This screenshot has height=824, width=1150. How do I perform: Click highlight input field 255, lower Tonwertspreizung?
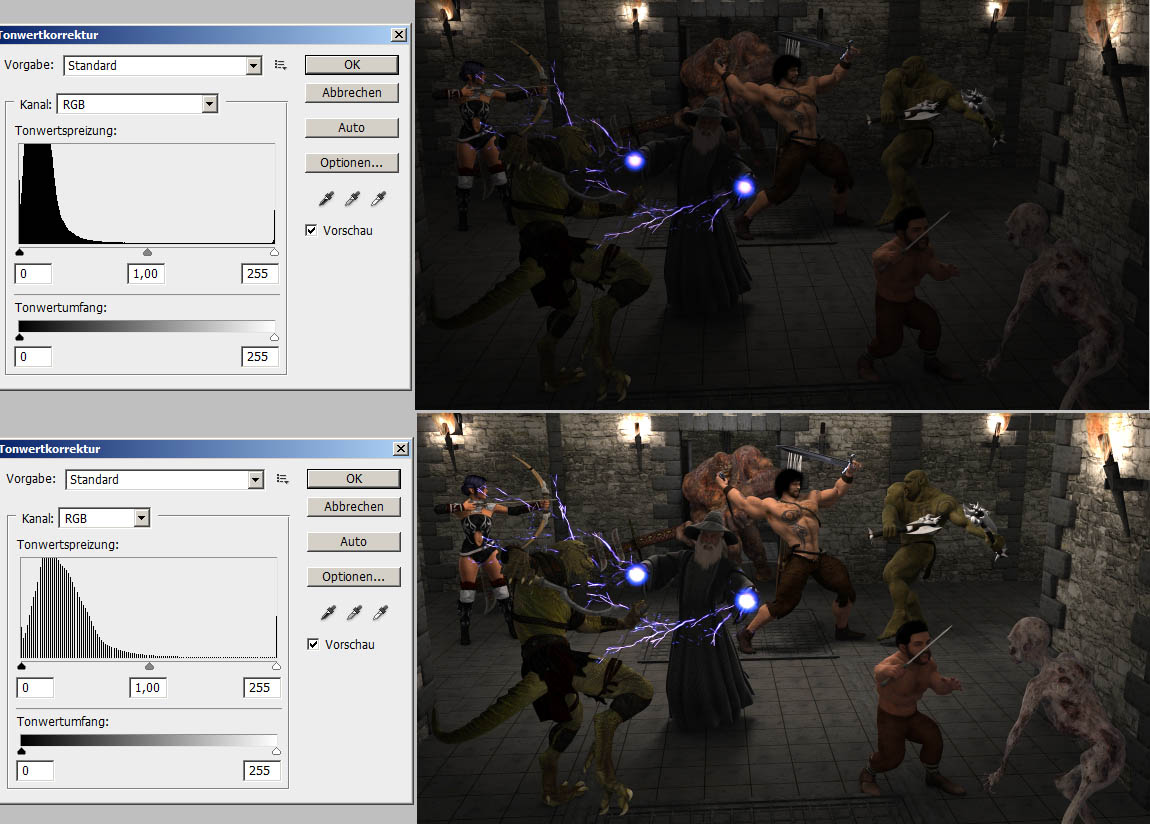tap(263, 688)
